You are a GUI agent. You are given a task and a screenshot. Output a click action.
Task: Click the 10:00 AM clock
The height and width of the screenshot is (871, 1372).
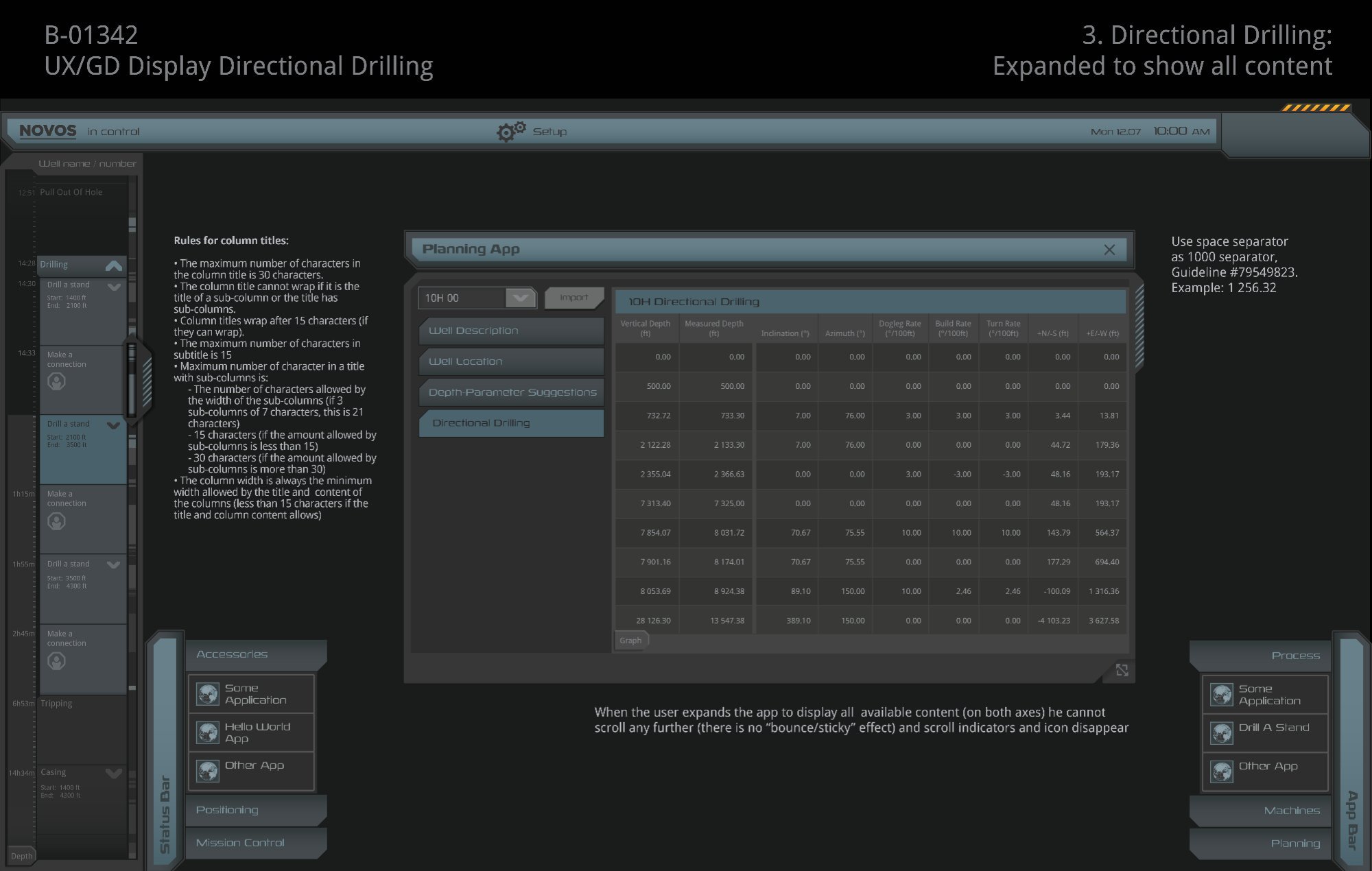[1181, 131]
